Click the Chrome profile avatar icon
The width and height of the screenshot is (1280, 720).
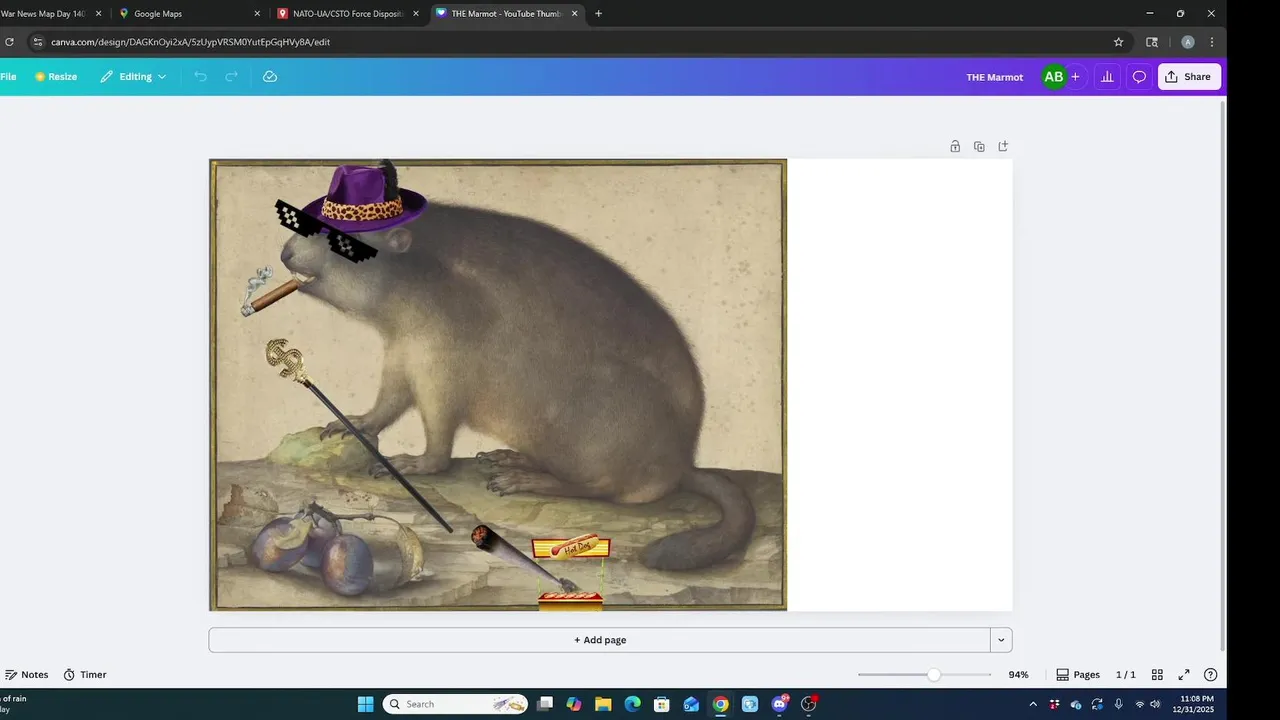click(1188, 42)
